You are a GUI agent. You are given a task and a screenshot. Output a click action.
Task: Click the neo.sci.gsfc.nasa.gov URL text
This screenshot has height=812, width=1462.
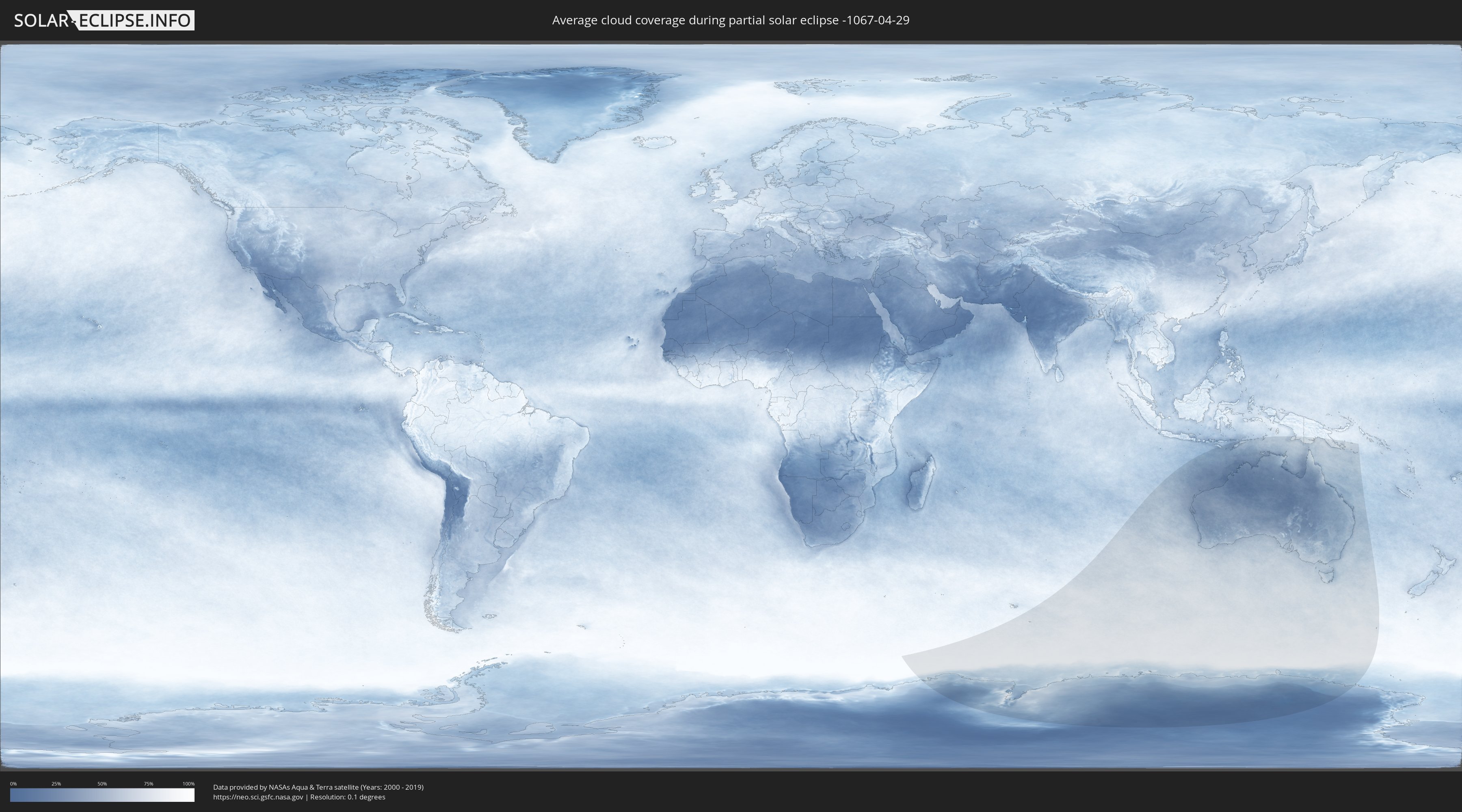258,797
